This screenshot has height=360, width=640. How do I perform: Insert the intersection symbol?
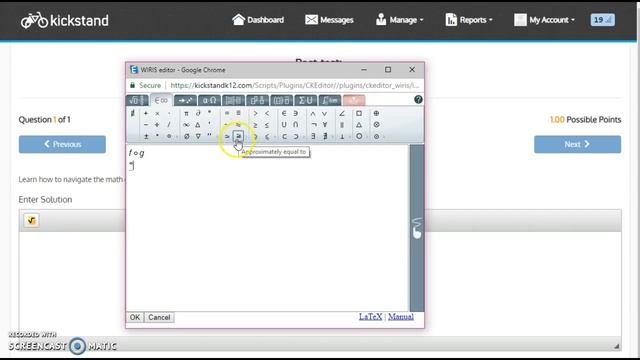coord(296,124)
